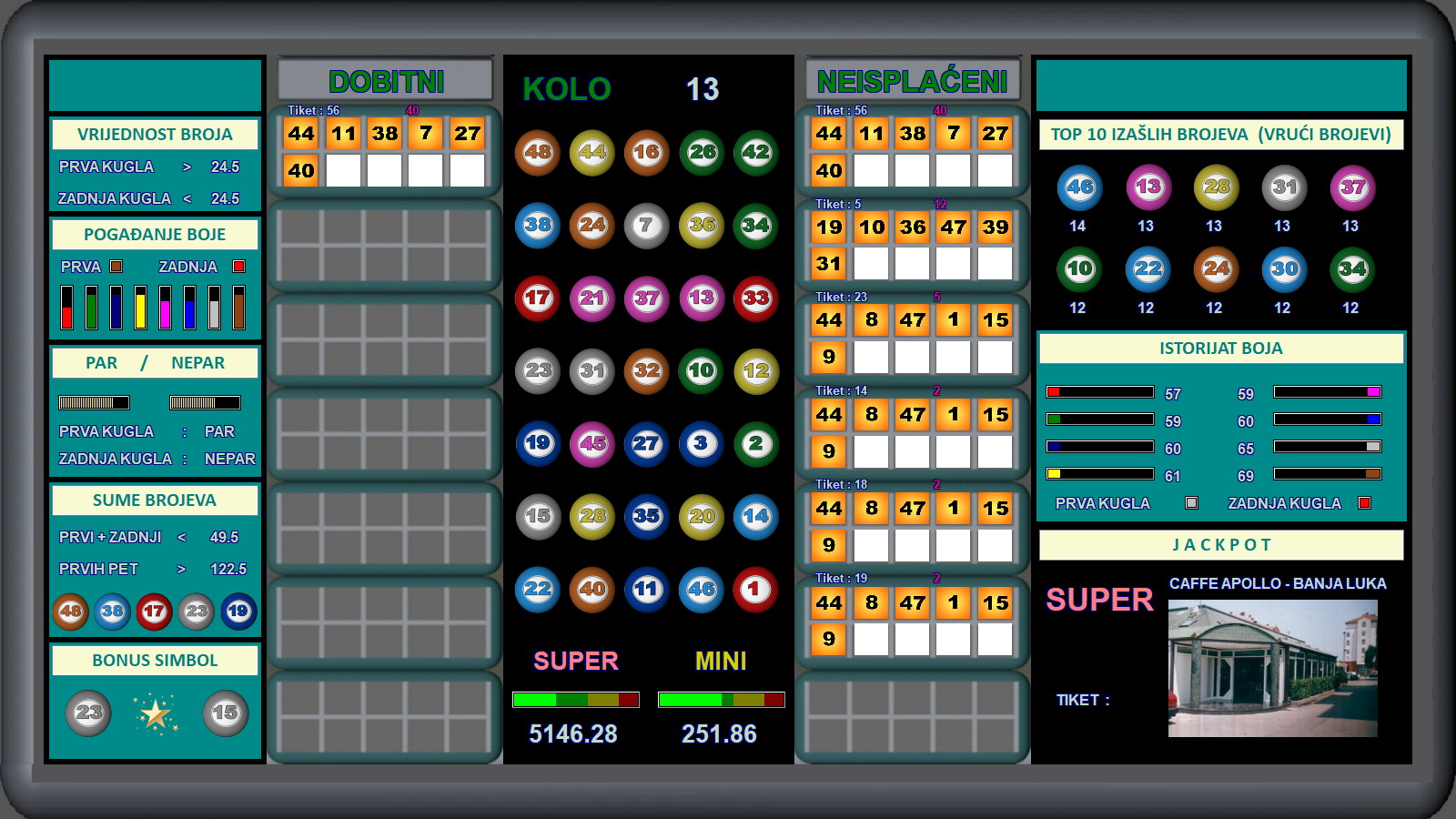Screen dimensions: 1456x819
Task: Open the NEISPLAĆENI header tab
Action: [912, 81]
